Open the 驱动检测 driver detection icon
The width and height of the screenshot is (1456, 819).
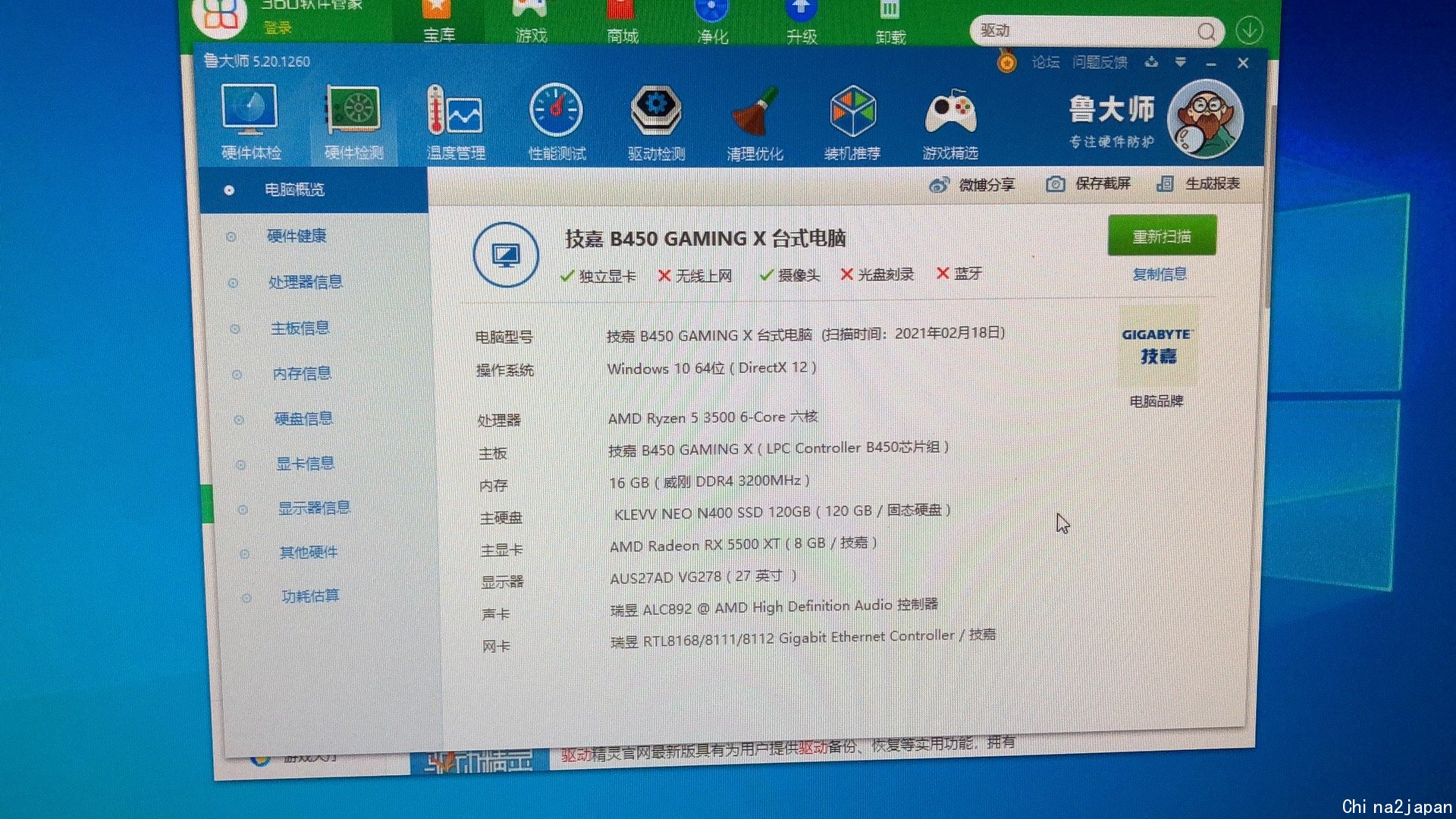656,121
